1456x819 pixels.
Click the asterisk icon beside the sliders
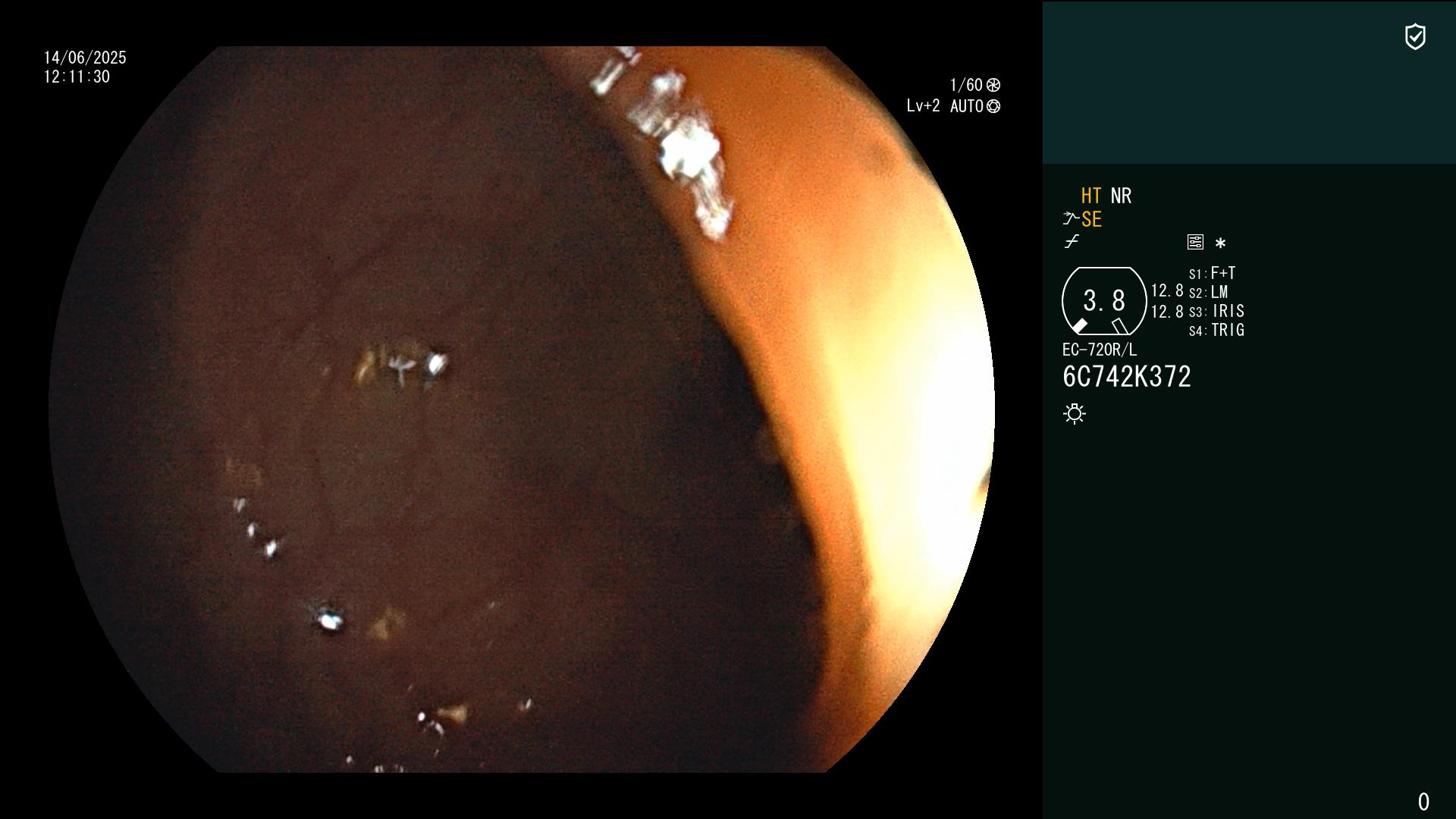[x=1220, y=243]
